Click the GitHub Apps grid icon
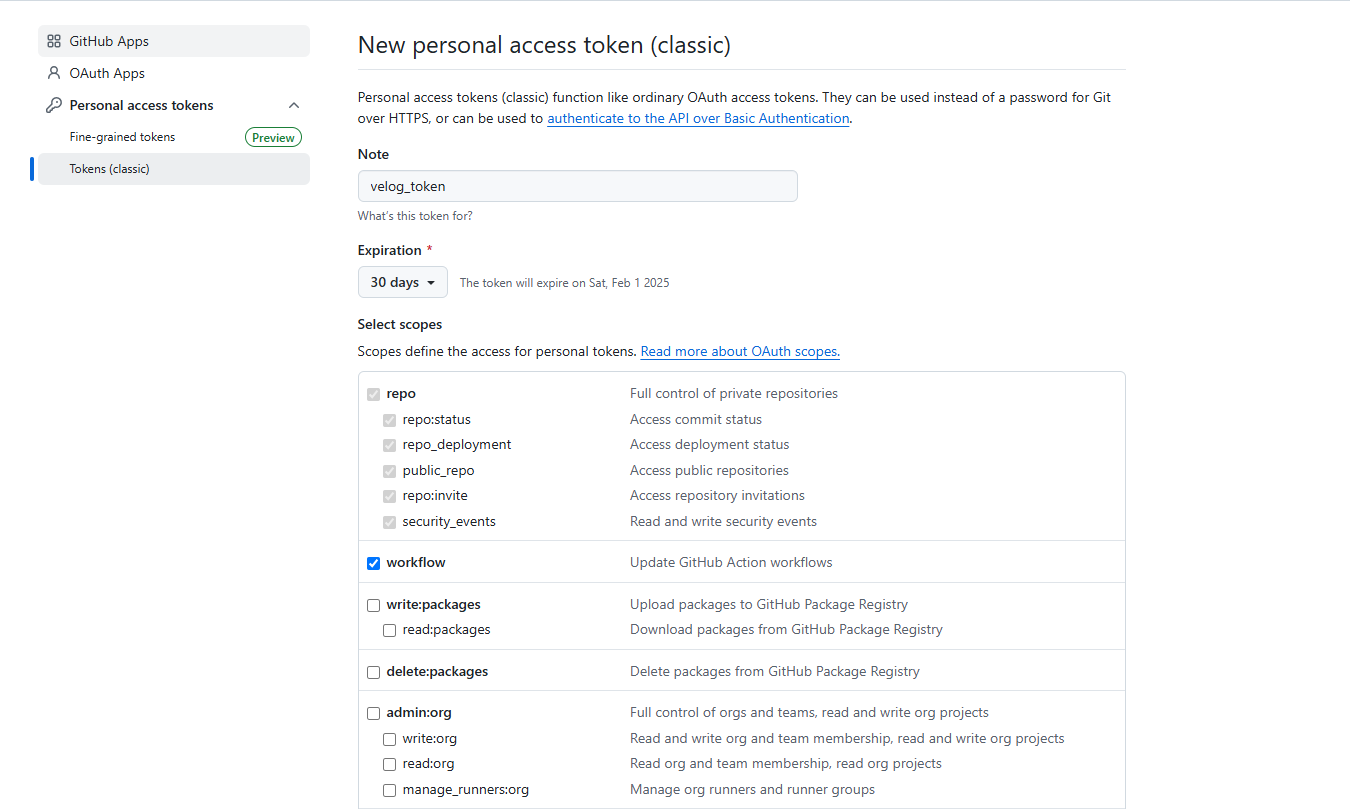 [x=54, y=41]
